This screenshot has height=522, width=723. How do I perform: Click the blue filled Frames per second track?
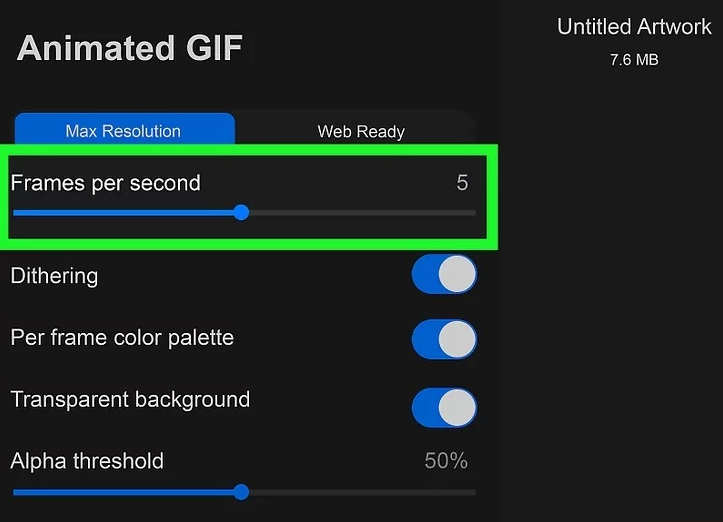(125, 212)
